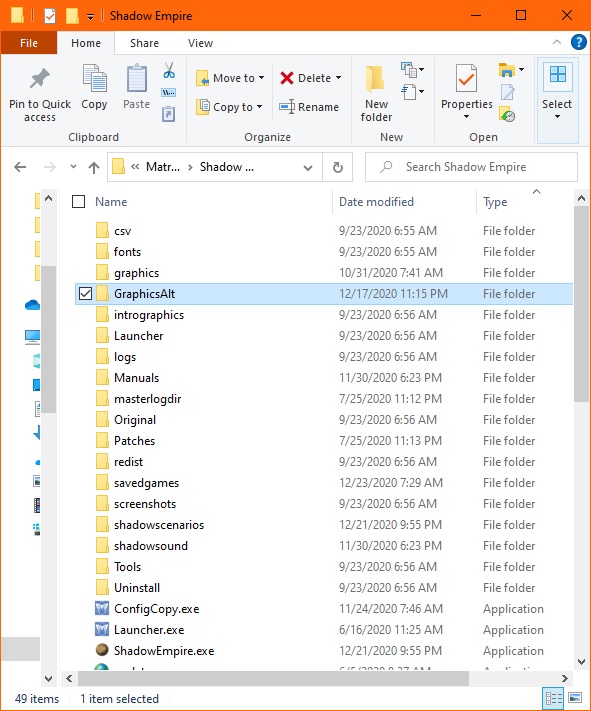Switch to Details view icon in status bar

coord(553,698)
